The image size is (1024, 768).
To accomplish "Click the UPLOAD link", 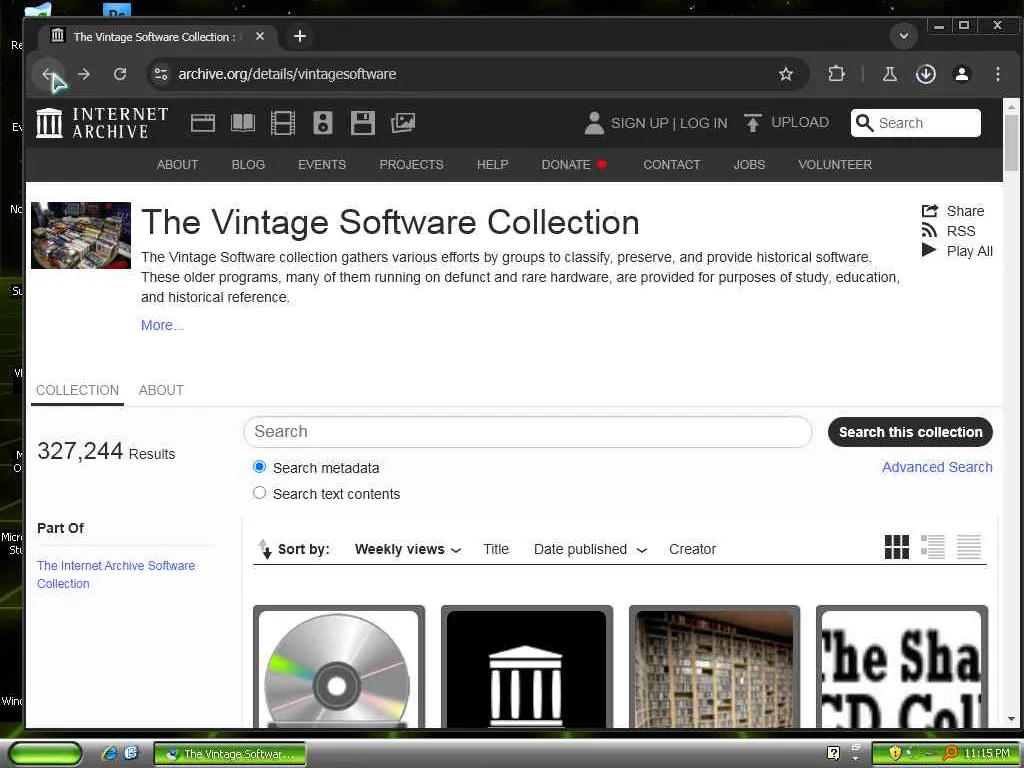I will point(786,123).
